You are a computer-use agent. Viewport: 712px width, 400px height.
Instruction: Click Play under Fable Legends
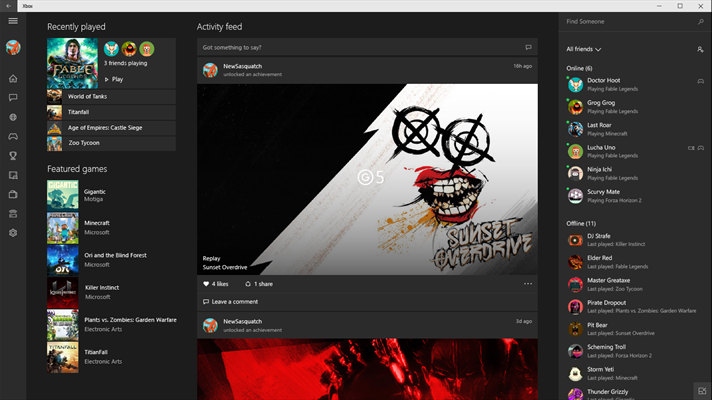pos(114,79)
